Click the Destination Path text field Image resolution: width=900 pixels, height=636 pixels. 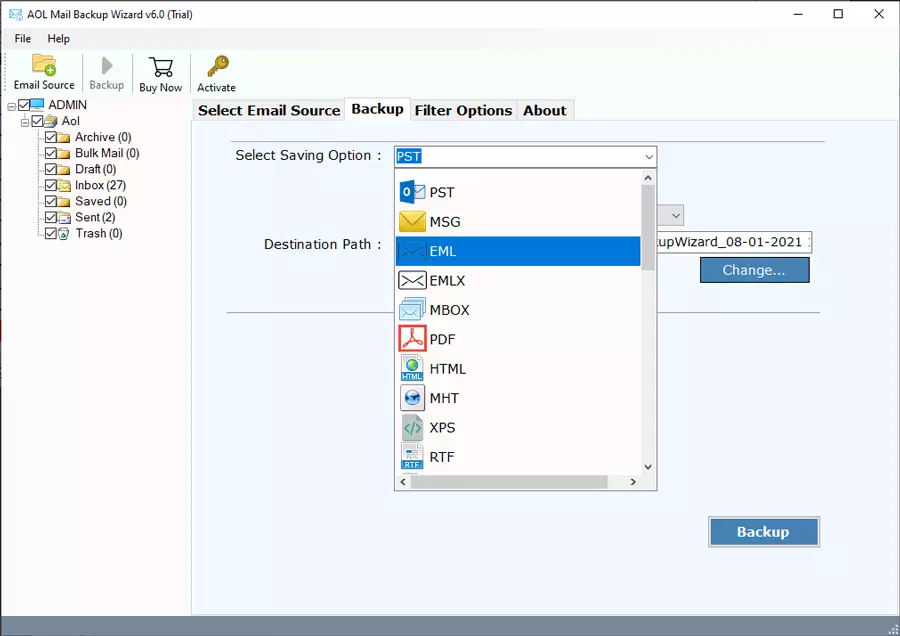pos(734,242)
